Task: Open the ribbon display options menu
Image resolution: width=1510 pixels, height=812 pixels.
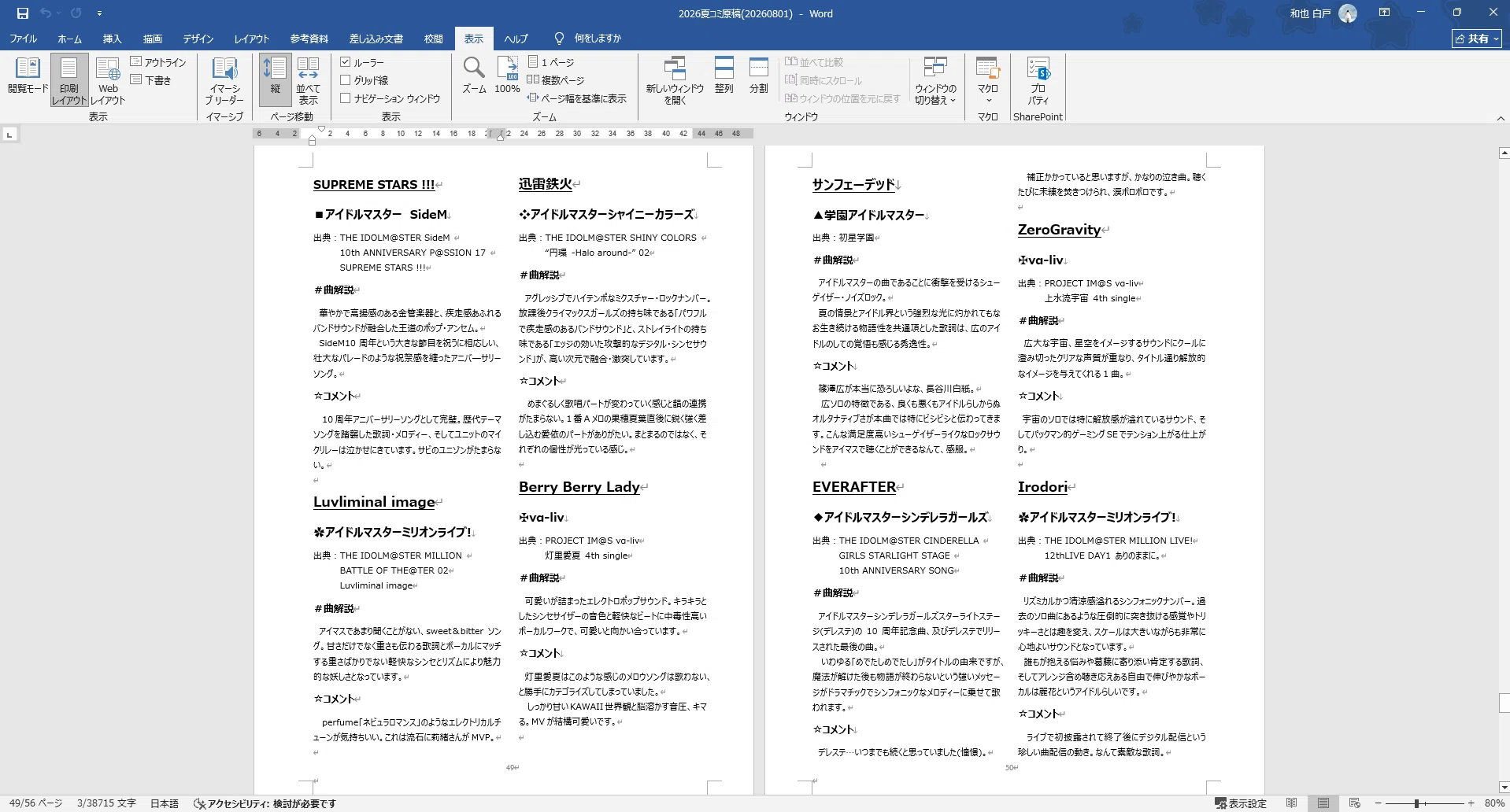Action: (x=1384, y=13)
